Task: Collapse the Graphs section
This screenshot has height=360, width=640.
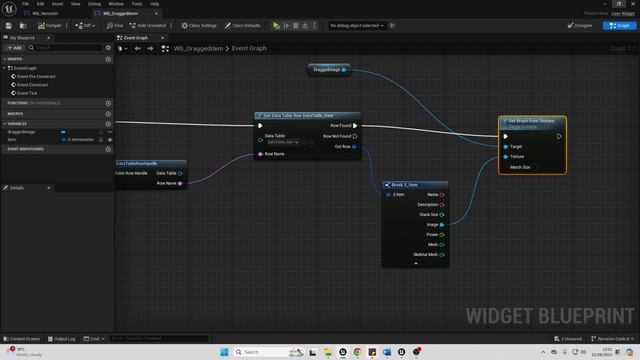Action: coord(5,59)
